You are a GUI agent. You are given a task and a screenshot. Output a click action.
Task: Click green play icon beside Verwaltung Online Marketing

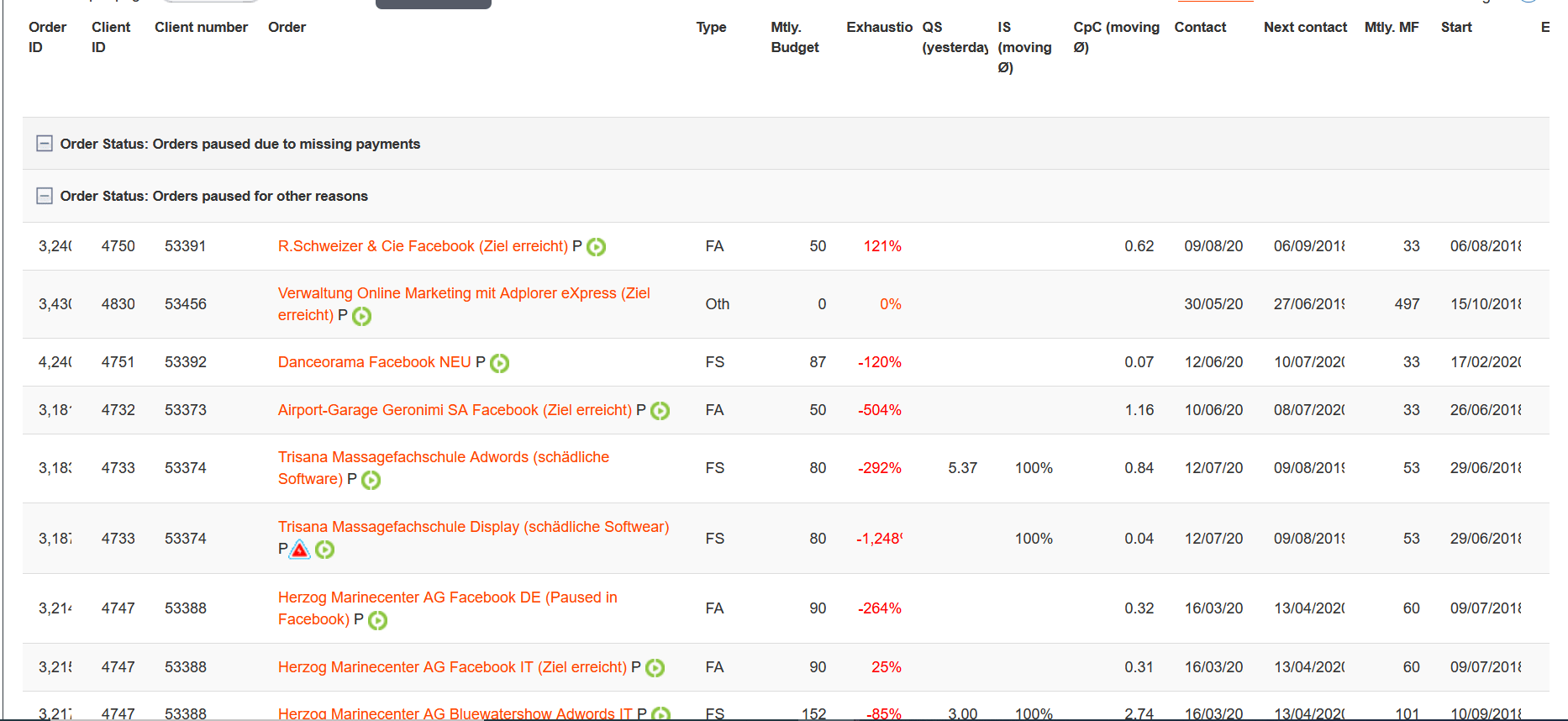point(361,316)
